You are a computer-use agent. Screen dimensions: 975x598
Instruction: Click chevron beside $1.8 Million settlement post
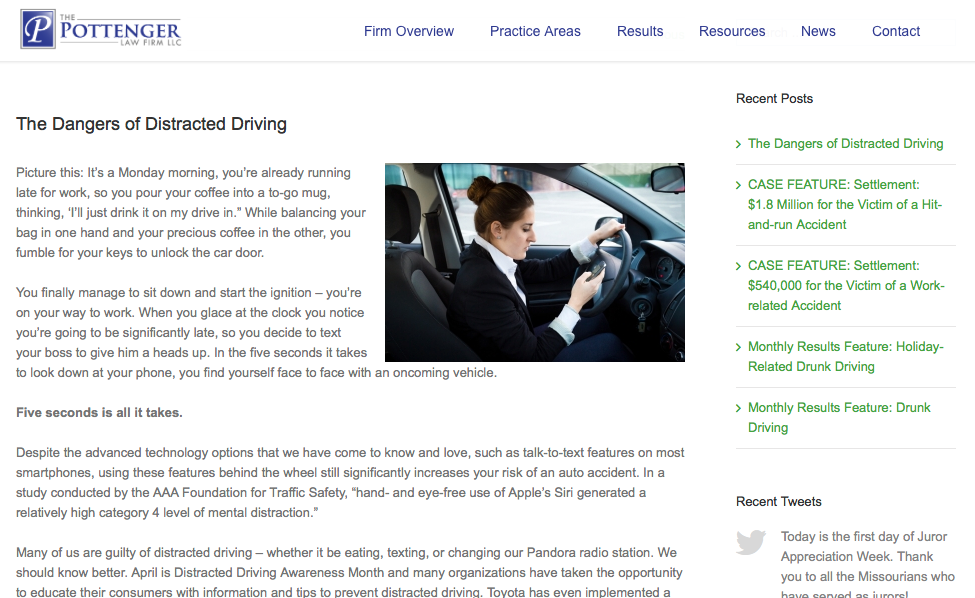[x=738, y=185]
